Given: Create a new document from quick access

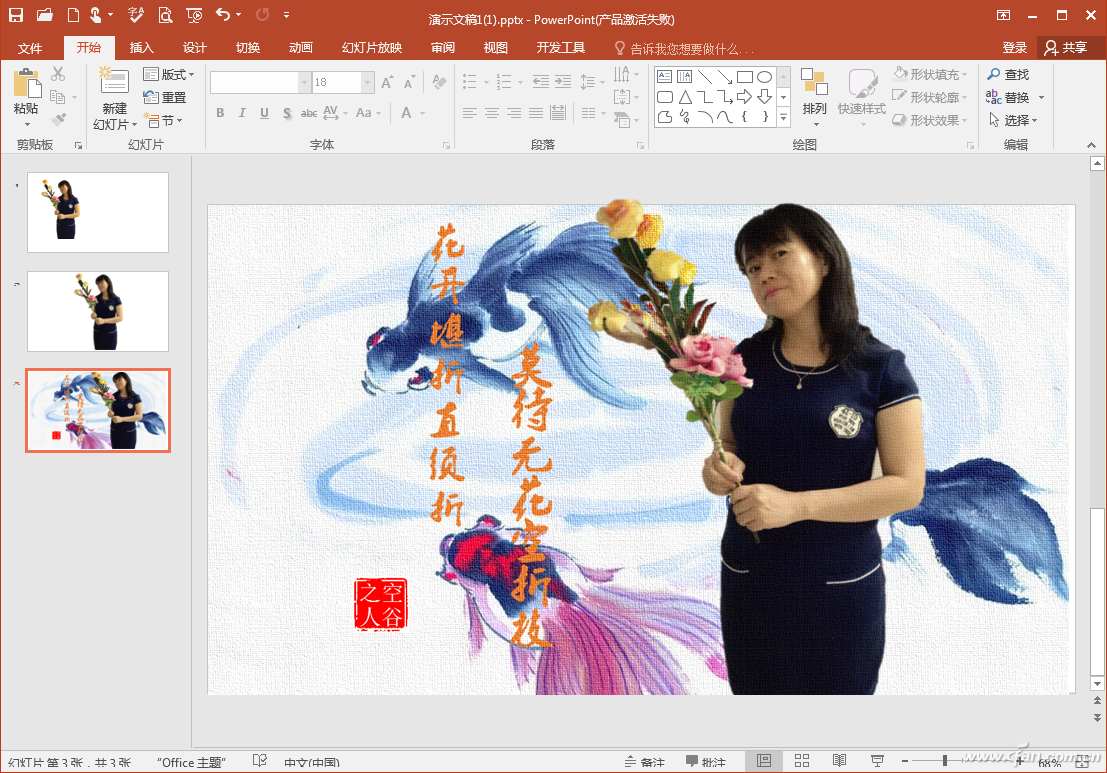Looking at the screenshot, I should (x=73, y=14).
